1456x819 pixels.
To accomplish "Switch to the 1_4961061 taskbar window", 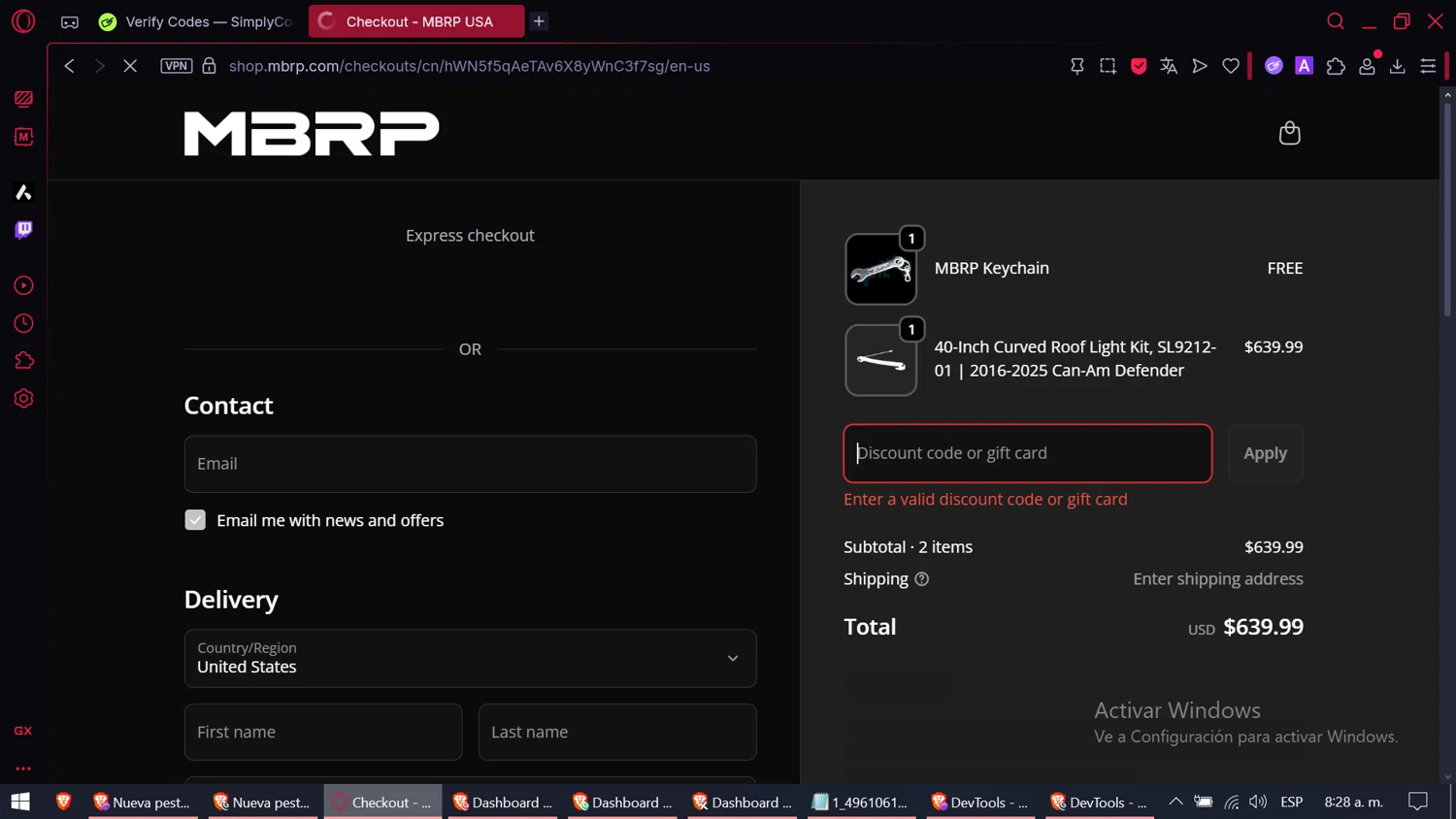I will point(861,802).
